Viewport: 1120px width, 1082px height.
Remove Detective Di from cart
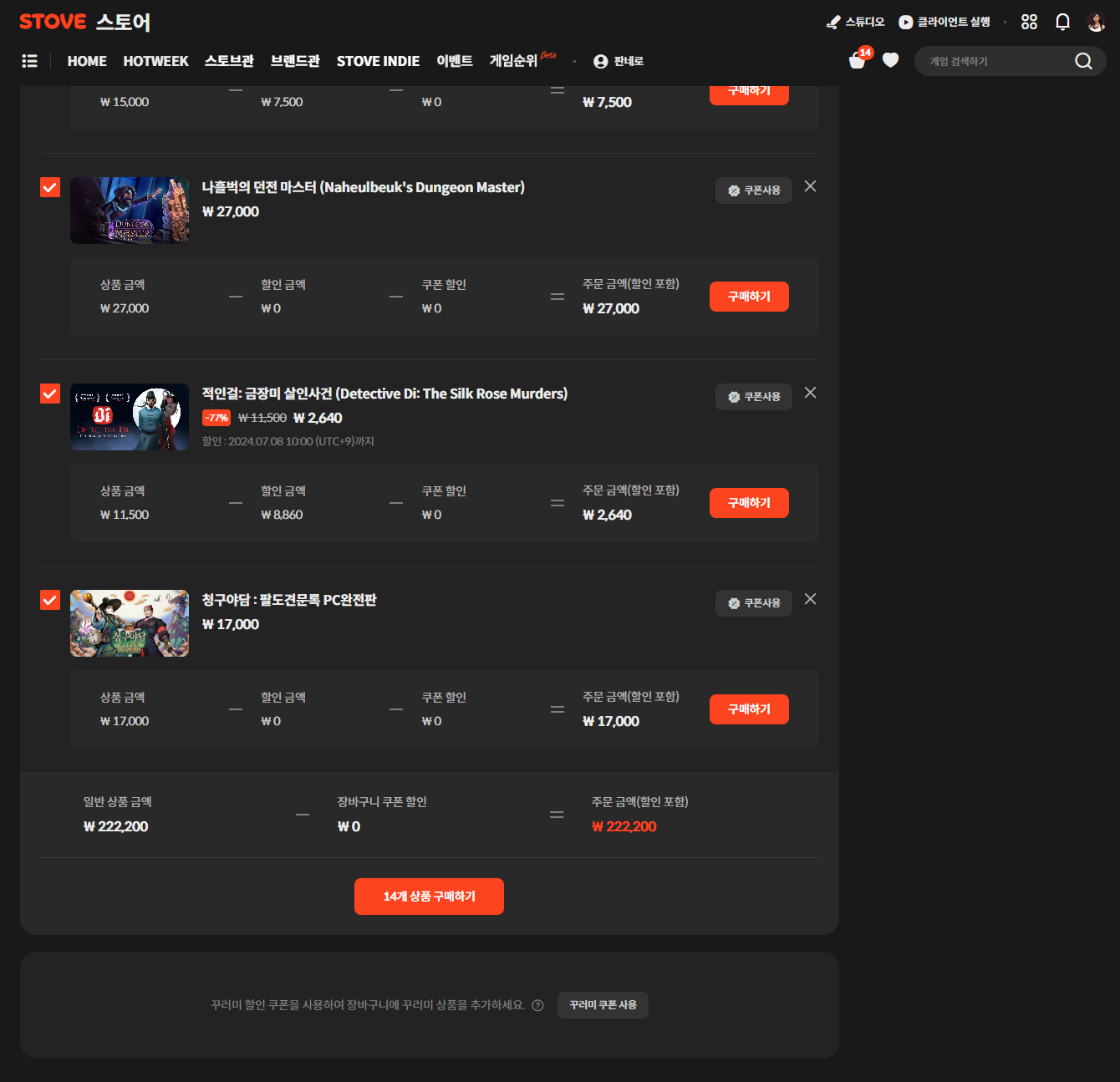[x=810, y=393]
